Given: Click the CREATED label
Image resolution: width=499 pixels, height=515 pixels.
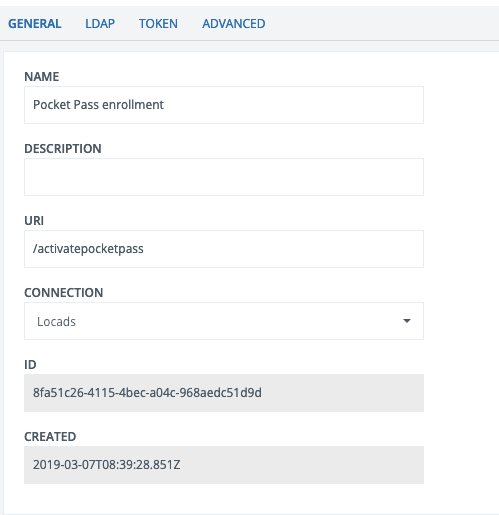Looking at the screenshot, I should click(x=50, y=437).
